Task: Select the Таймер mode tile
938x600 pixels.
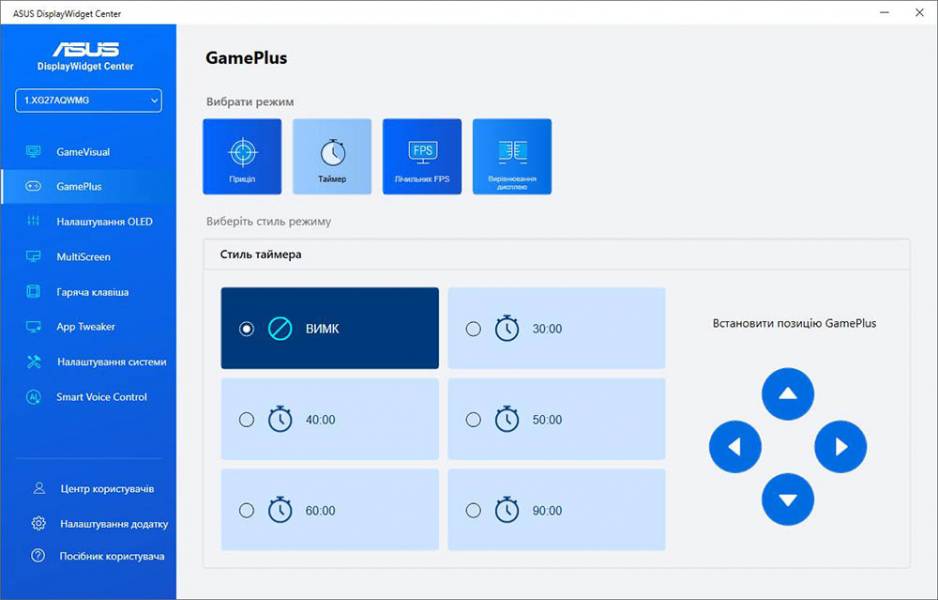Action: 332,157
